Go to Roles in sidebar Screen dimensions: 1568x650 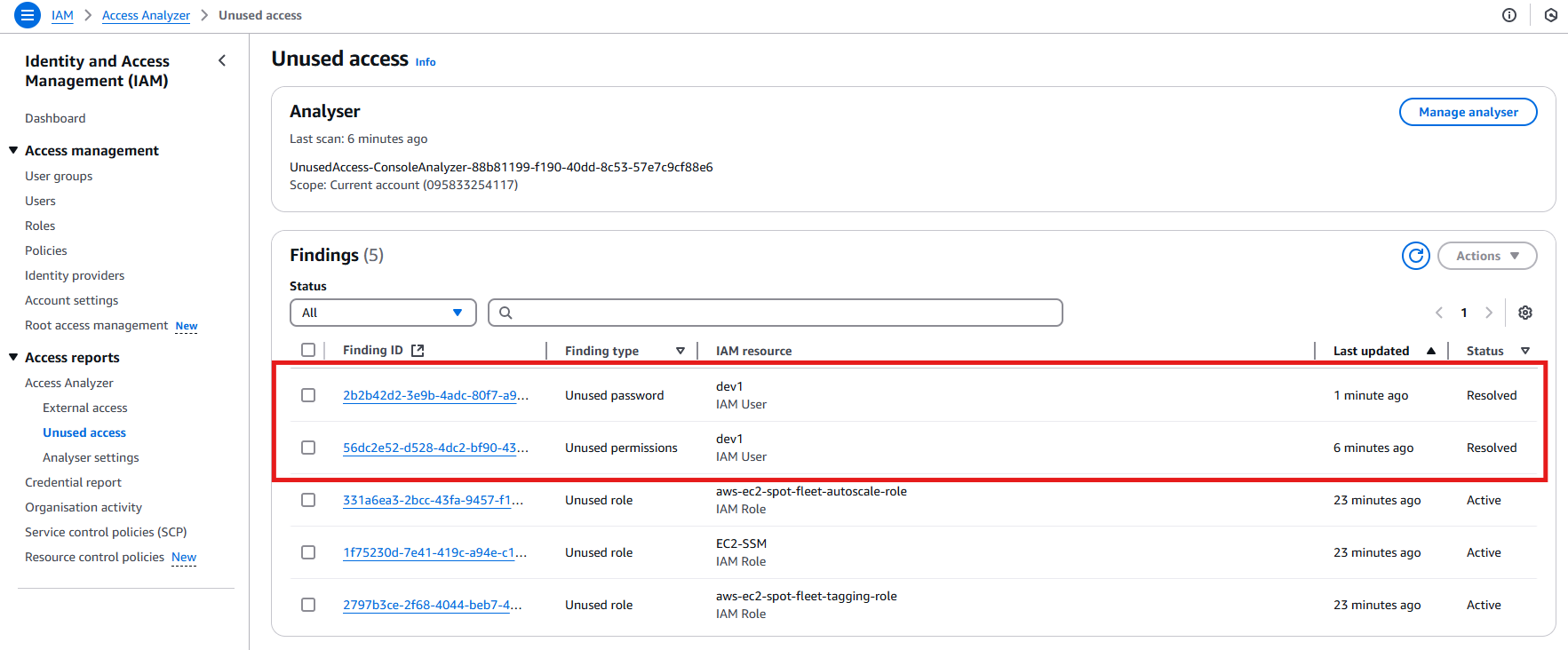tap(40, 226)
